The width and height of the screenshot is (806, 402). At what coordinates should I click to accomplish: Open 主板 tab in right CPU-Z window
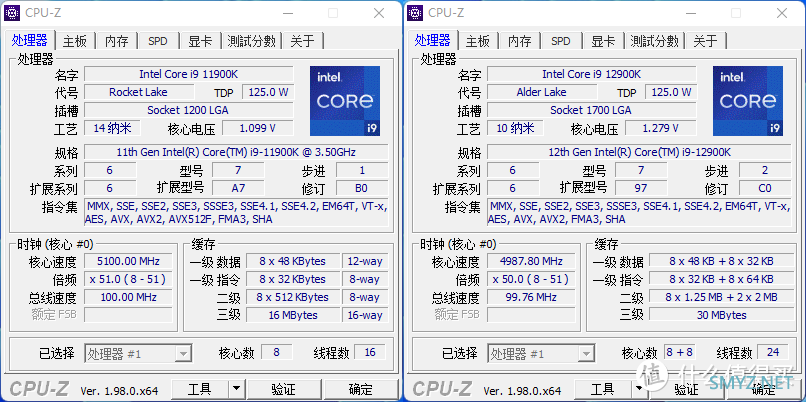[x=478, y=41]
